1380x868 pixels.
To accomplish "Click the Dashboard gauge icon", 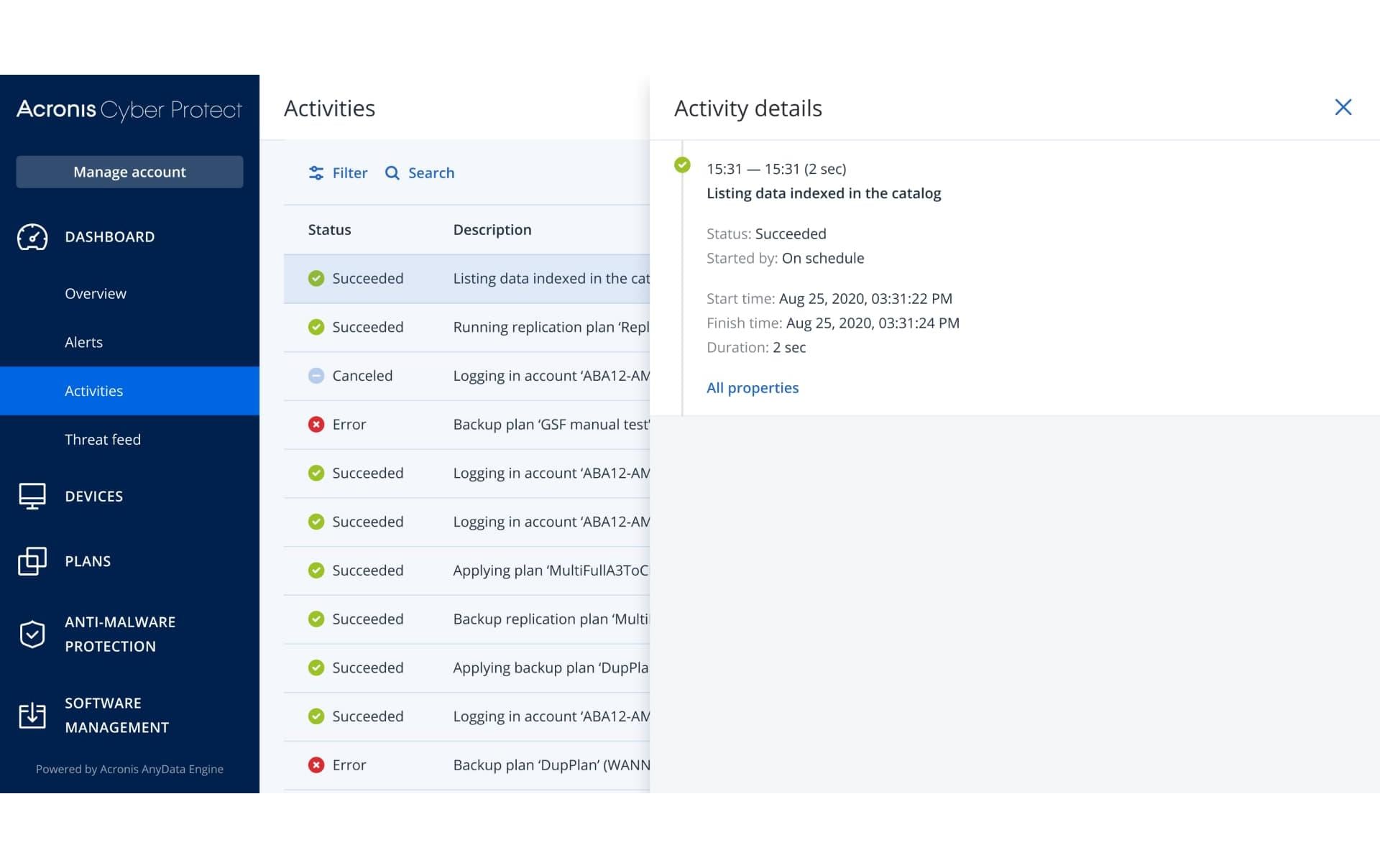I will coord(32,237).
